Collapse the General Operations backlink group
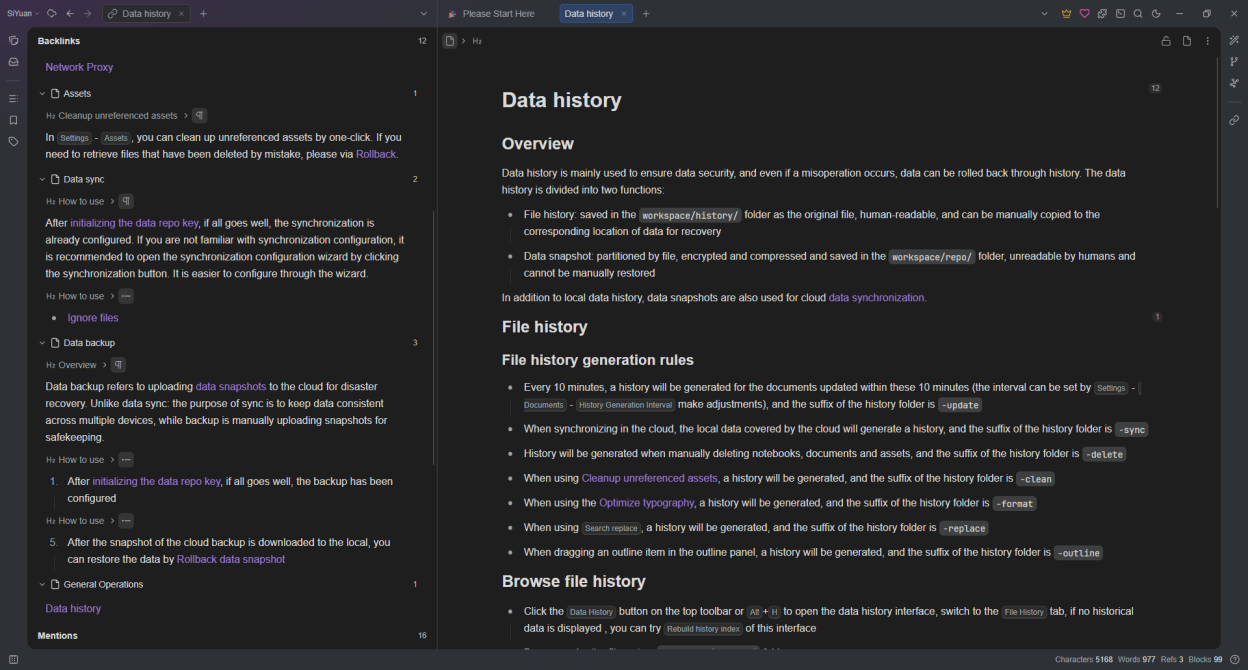This screenshot has width=1248, height=670. (42, 585)
